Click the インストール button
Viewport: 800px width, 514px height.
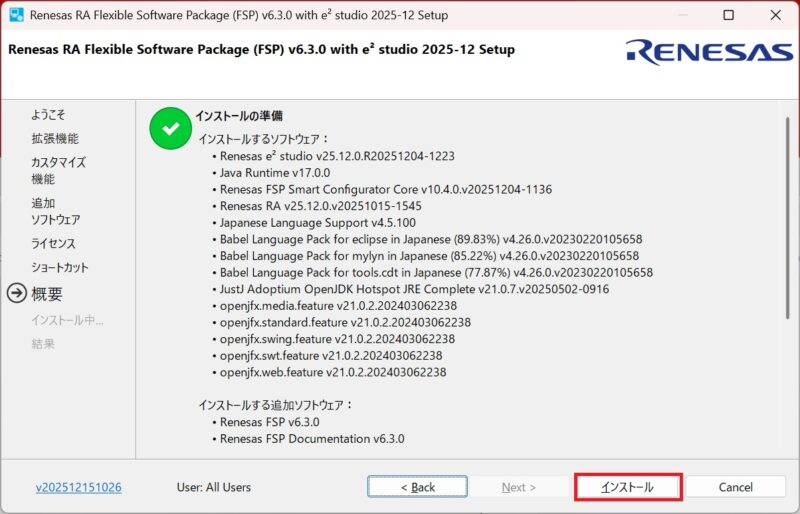628,487
